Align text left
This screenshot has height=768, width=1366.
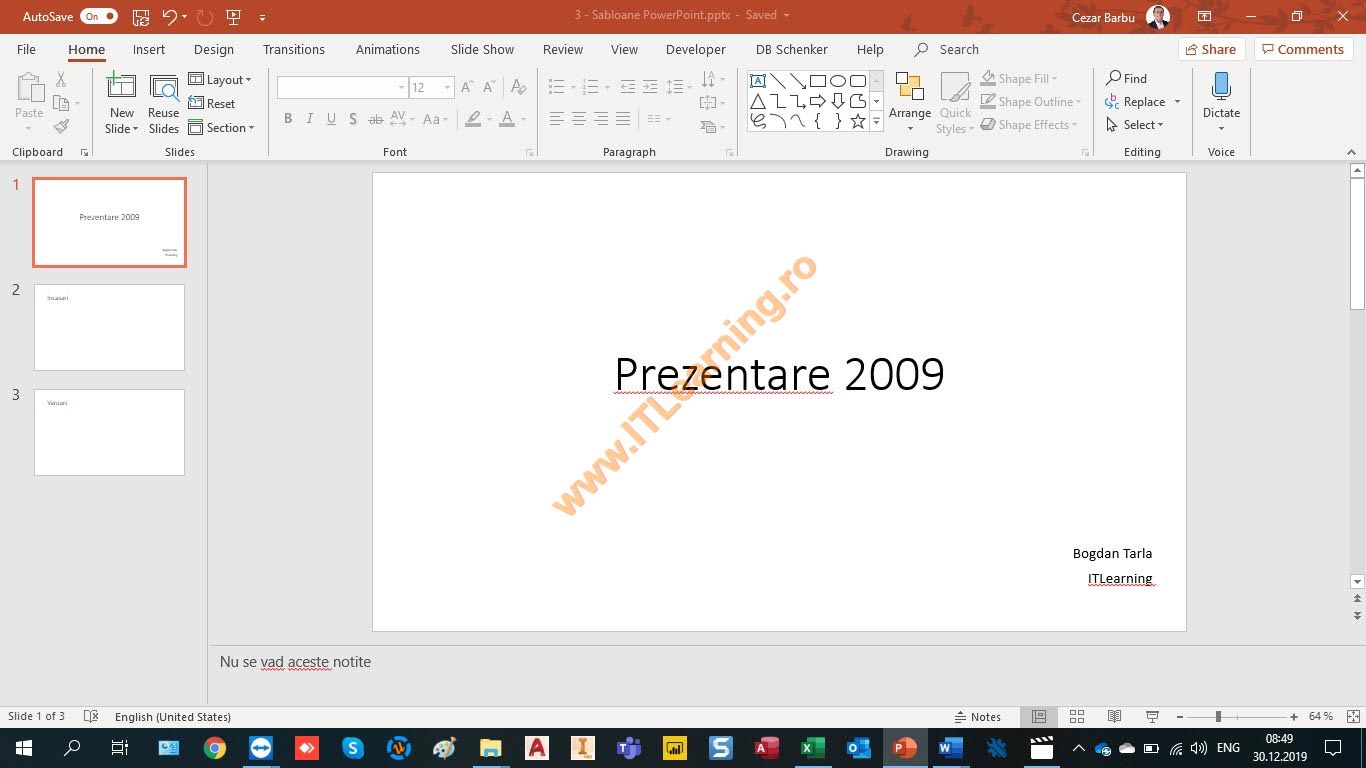pyautogui.click(x=557, y=119)
